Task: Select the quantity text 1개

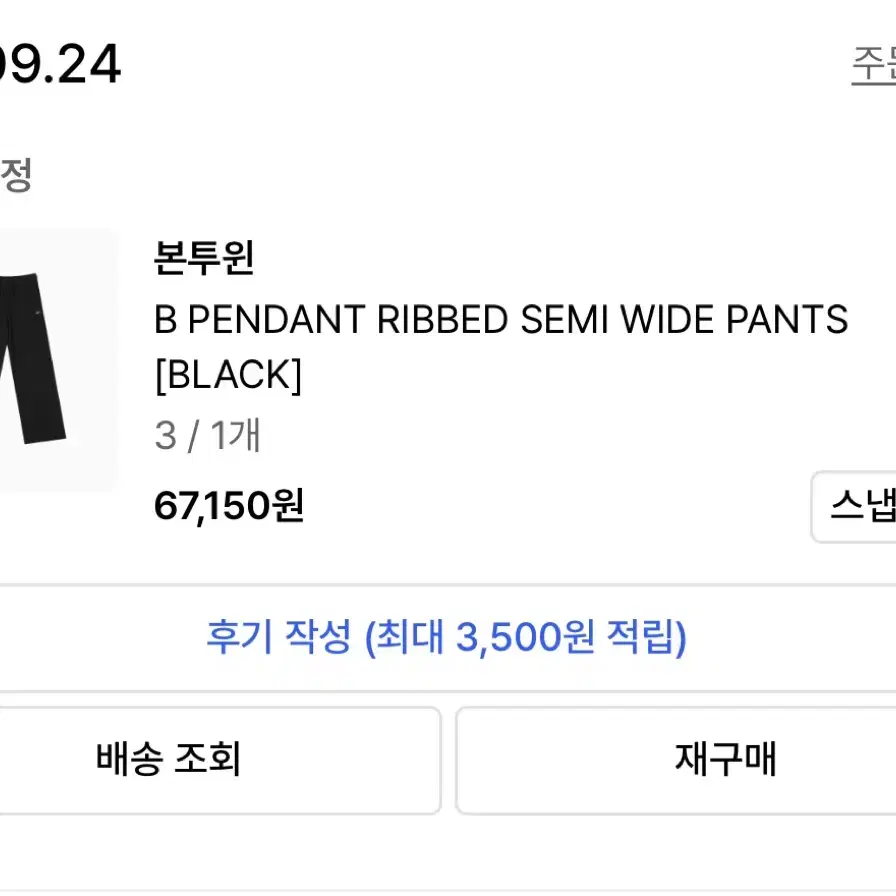Action: click(x=235, y=435)
